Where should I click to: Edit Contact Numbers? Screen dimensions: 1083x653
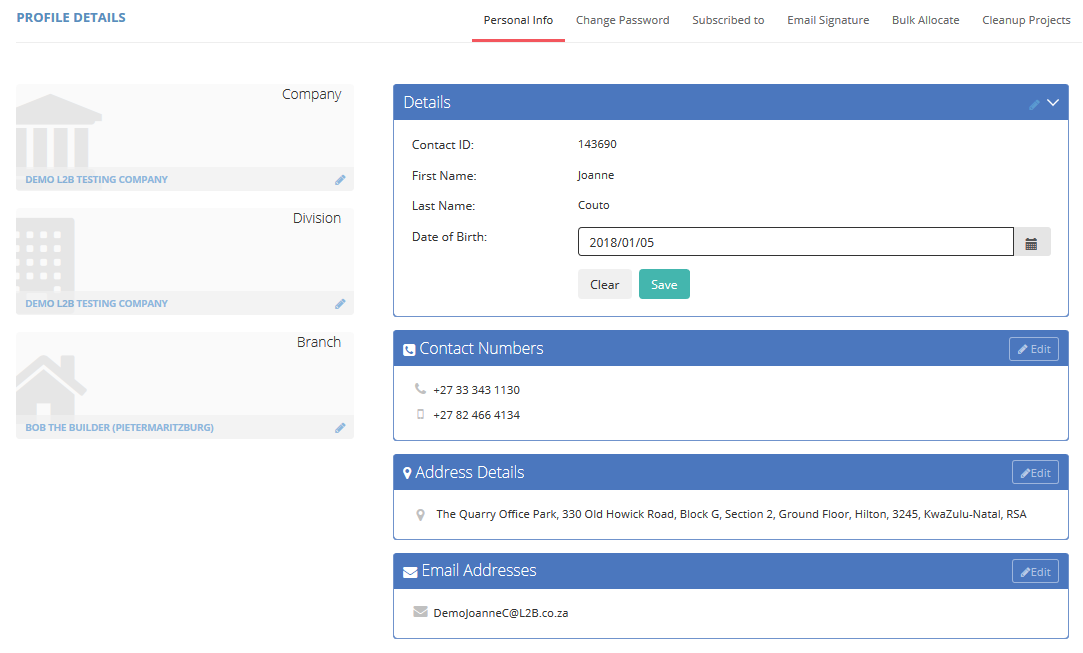[1033, 349]
